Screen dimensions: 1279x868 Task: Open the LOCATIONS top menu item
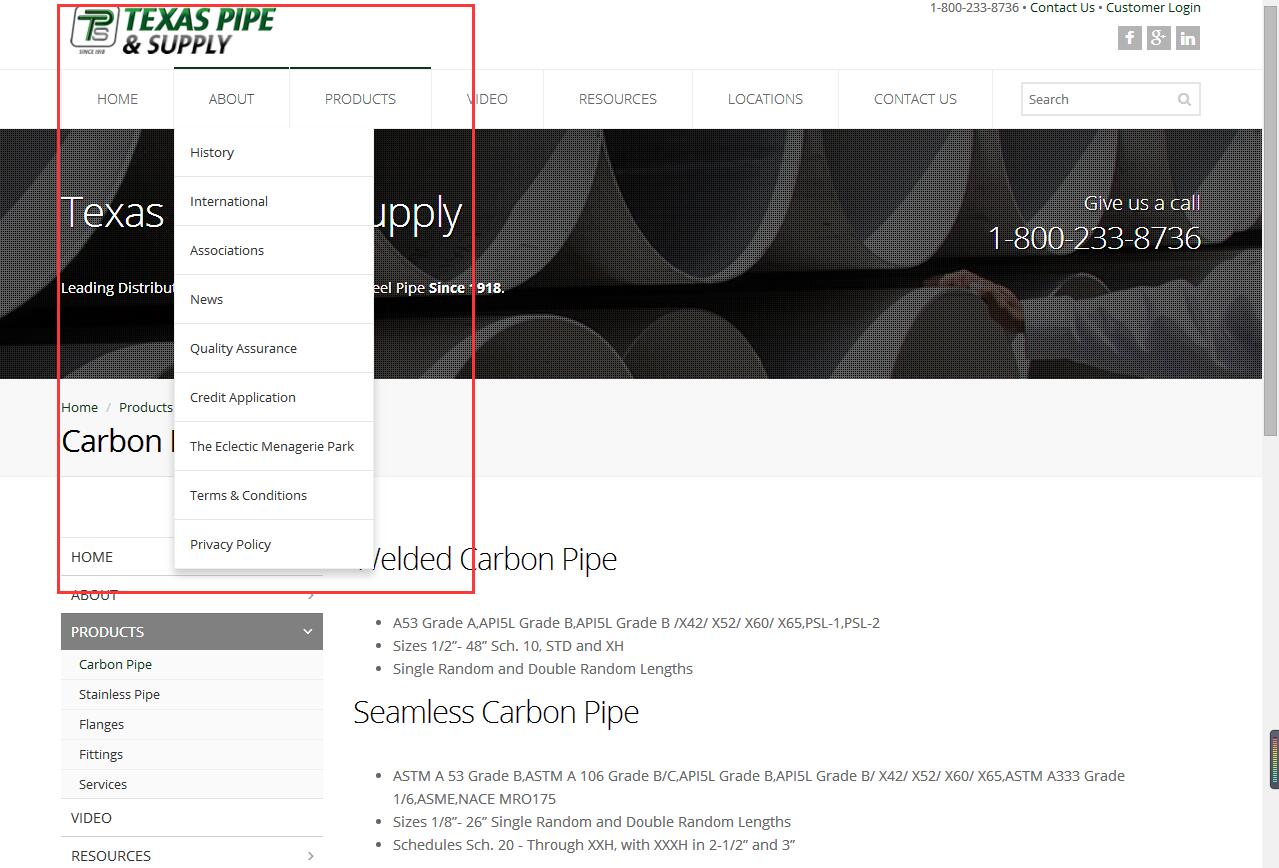pyautogui.click(x=765, y=99)
